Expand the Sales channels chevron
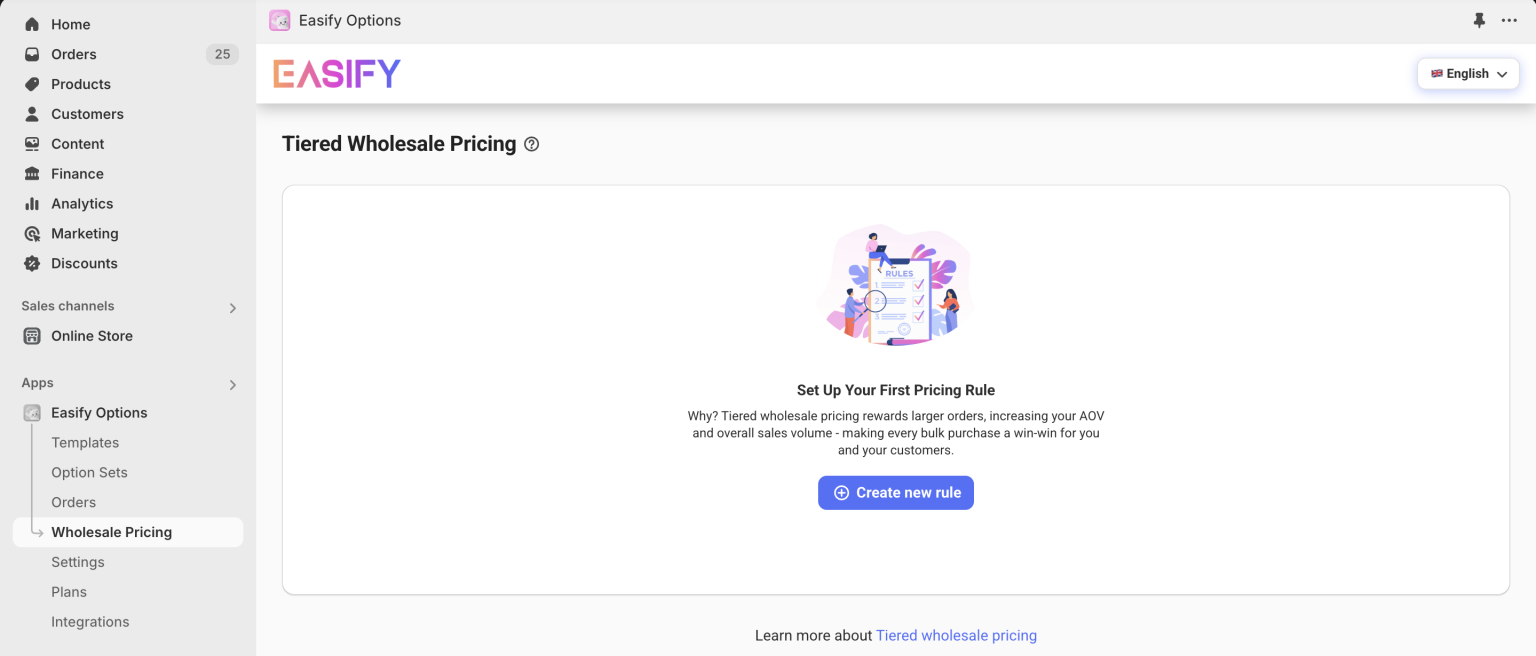 click(x=232, y=308)
